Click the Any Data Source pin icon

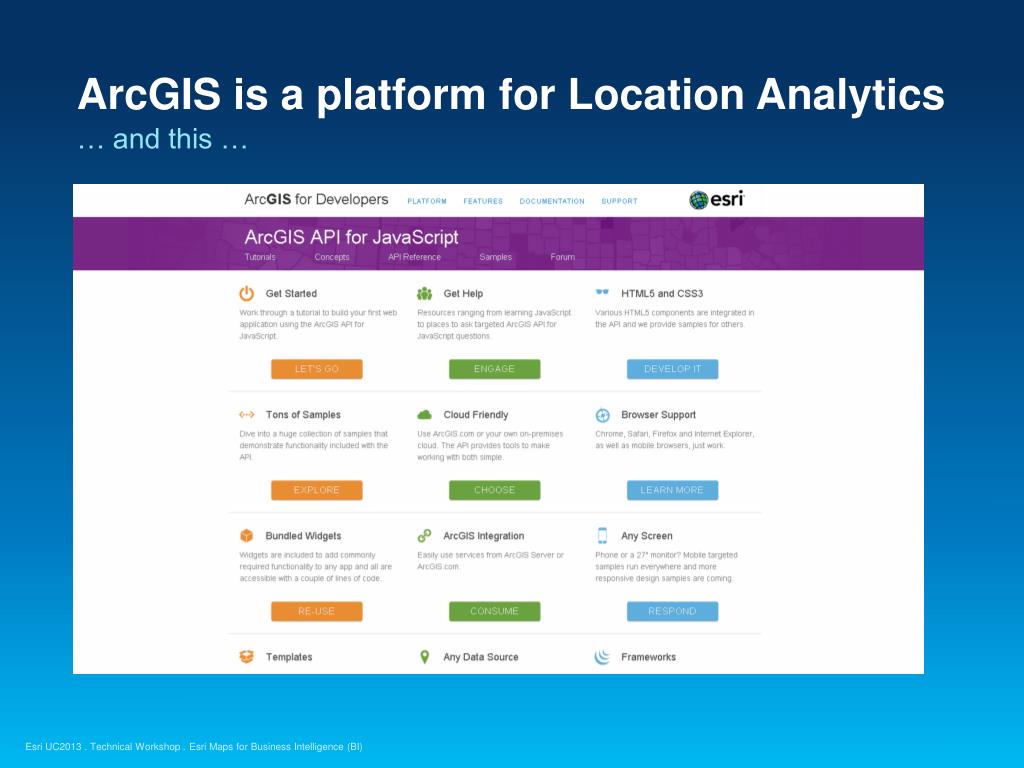[x=424, y=657]
